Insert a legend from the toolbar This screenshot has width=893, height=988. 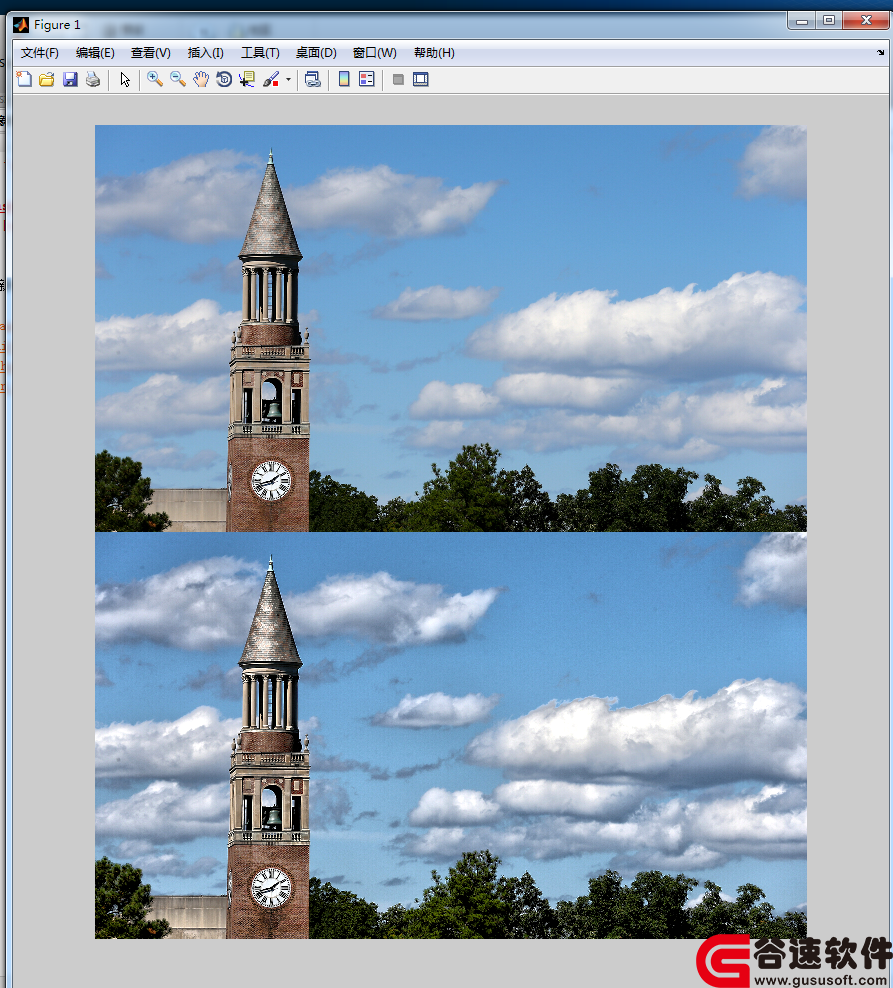pos(367,79)
